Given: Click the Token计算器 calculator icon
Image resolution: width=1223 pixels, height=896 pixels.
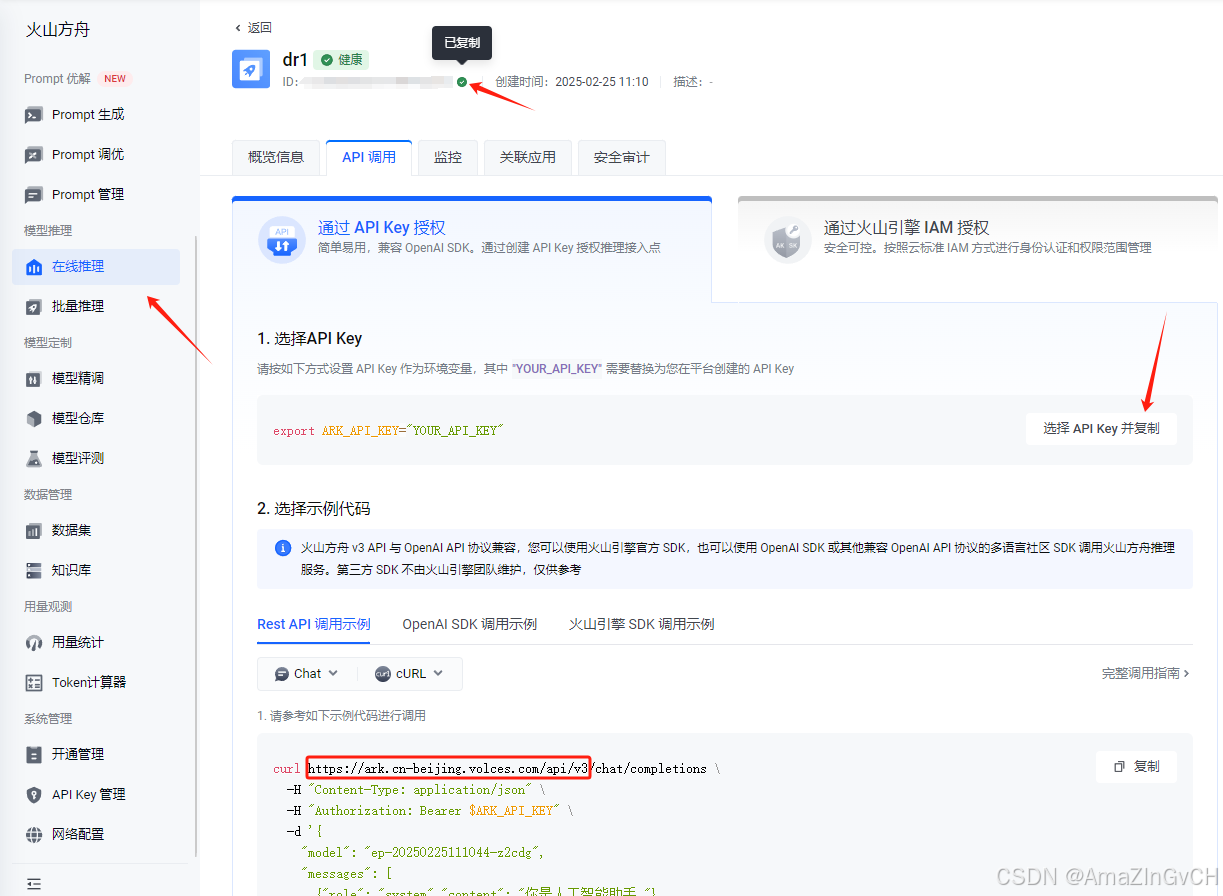Looking at the screenshot, I should tap(34, 683).
